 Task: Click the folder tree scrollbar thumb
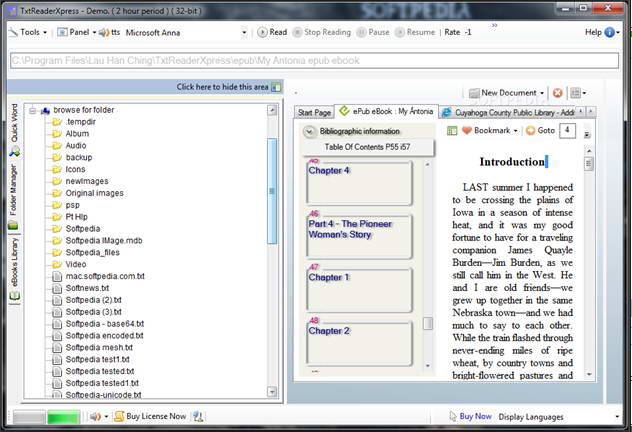click(x=272, y=191)
